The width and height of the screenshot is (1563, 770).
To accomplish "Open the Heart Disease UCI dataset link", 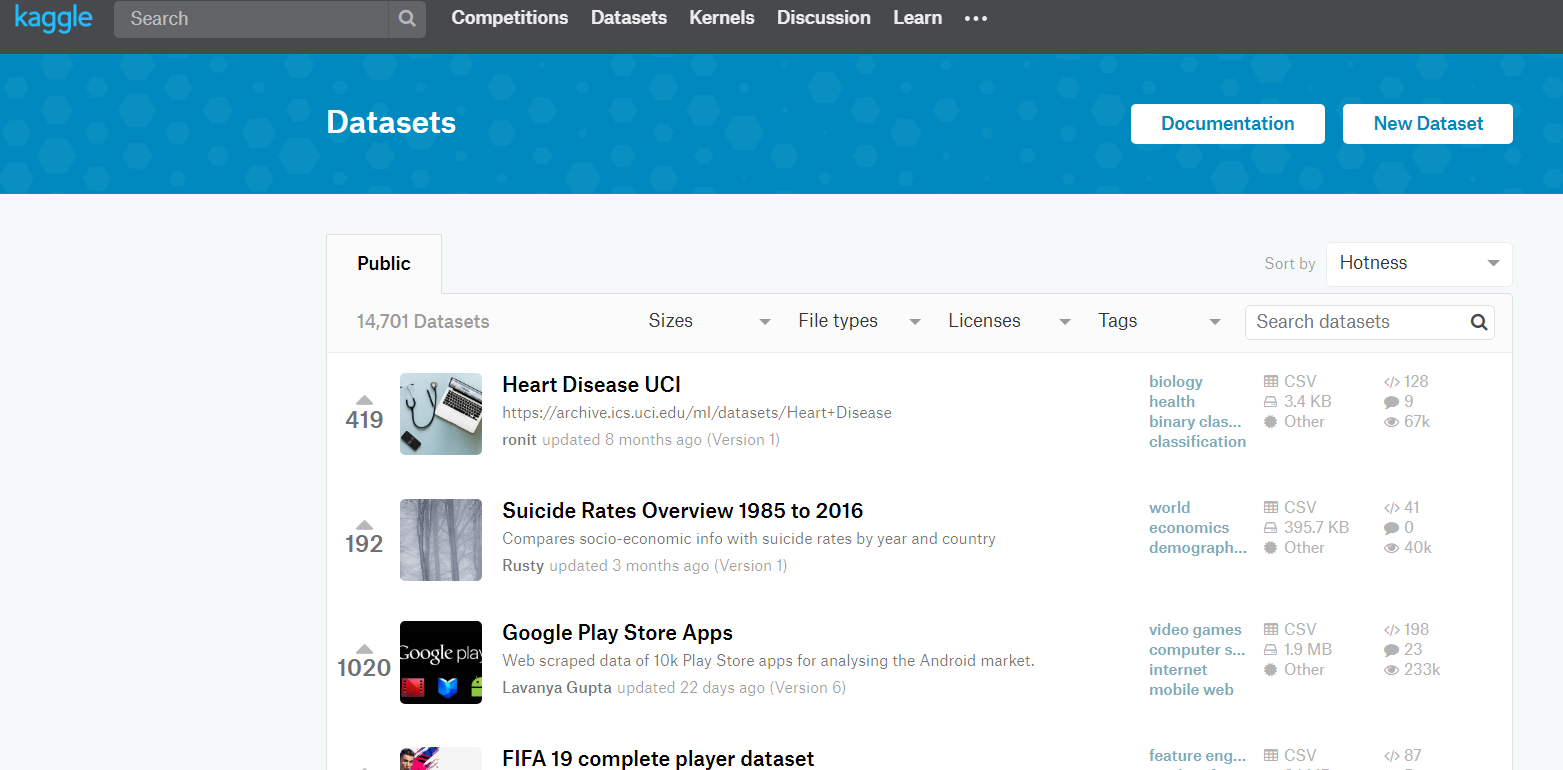I will [590, 384].
